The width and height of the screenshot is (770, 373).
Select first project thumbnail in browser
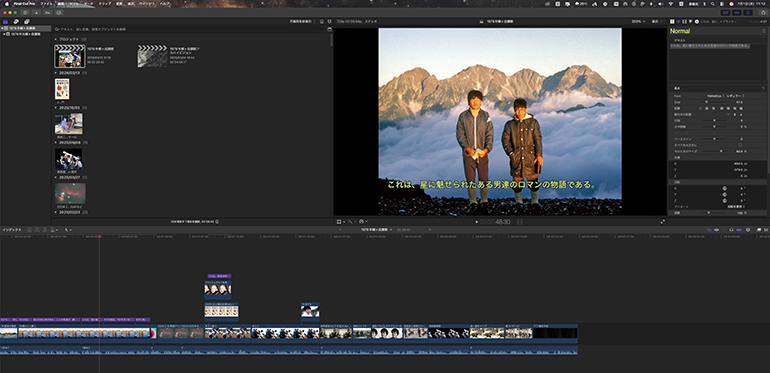(70, 56)
